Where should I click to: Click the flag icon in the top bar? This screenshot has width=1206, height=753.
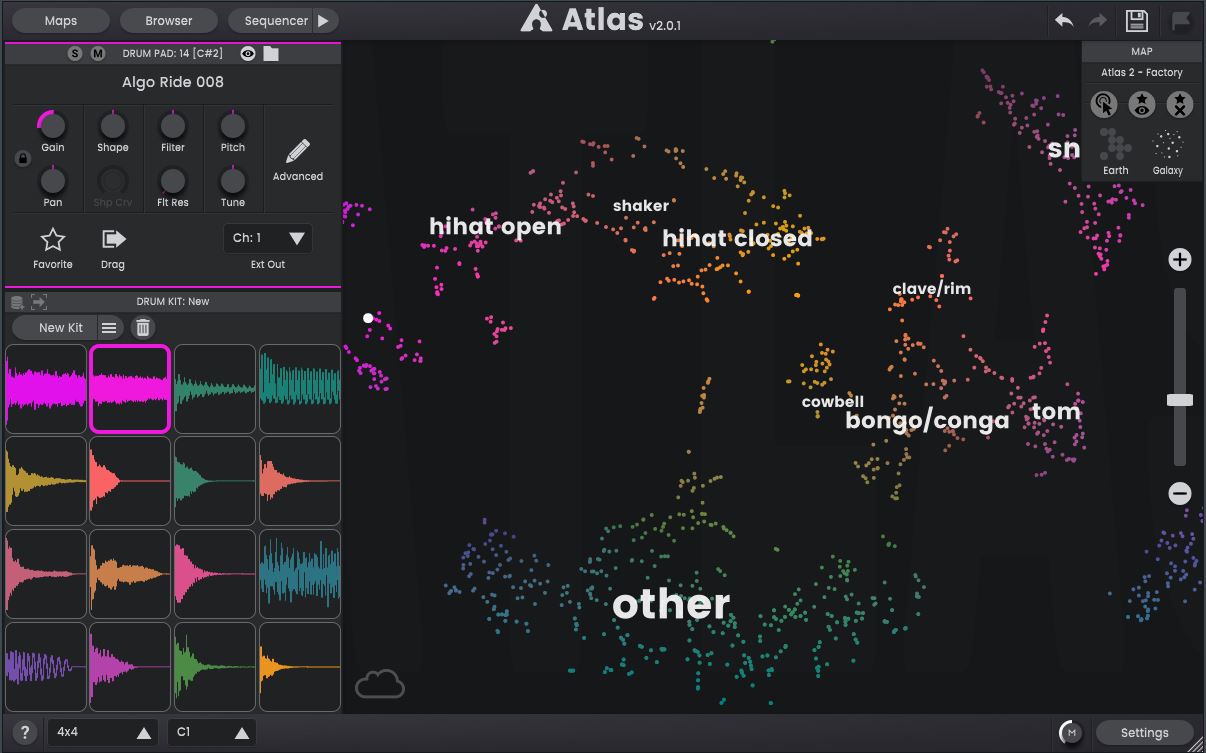point(1180,20)
